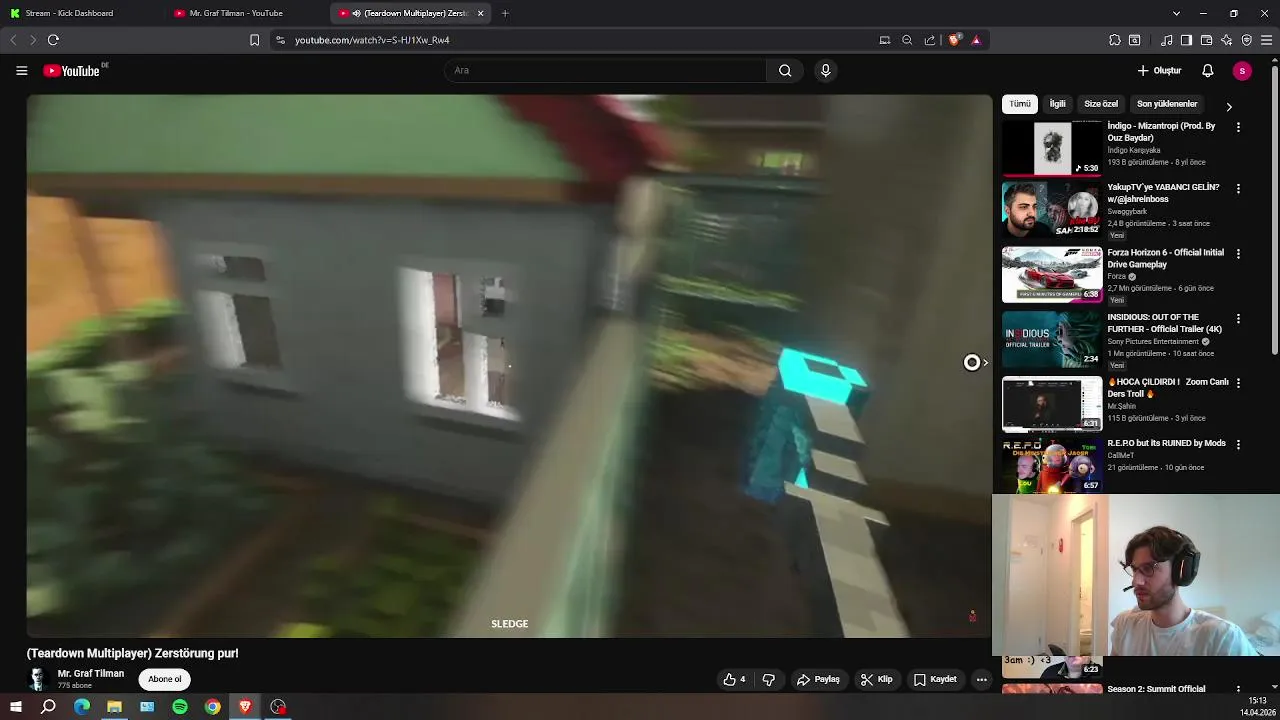Toggle the browser sidebar panel
Viewport: 1280px width, 720px height.
coord(1186,40)
